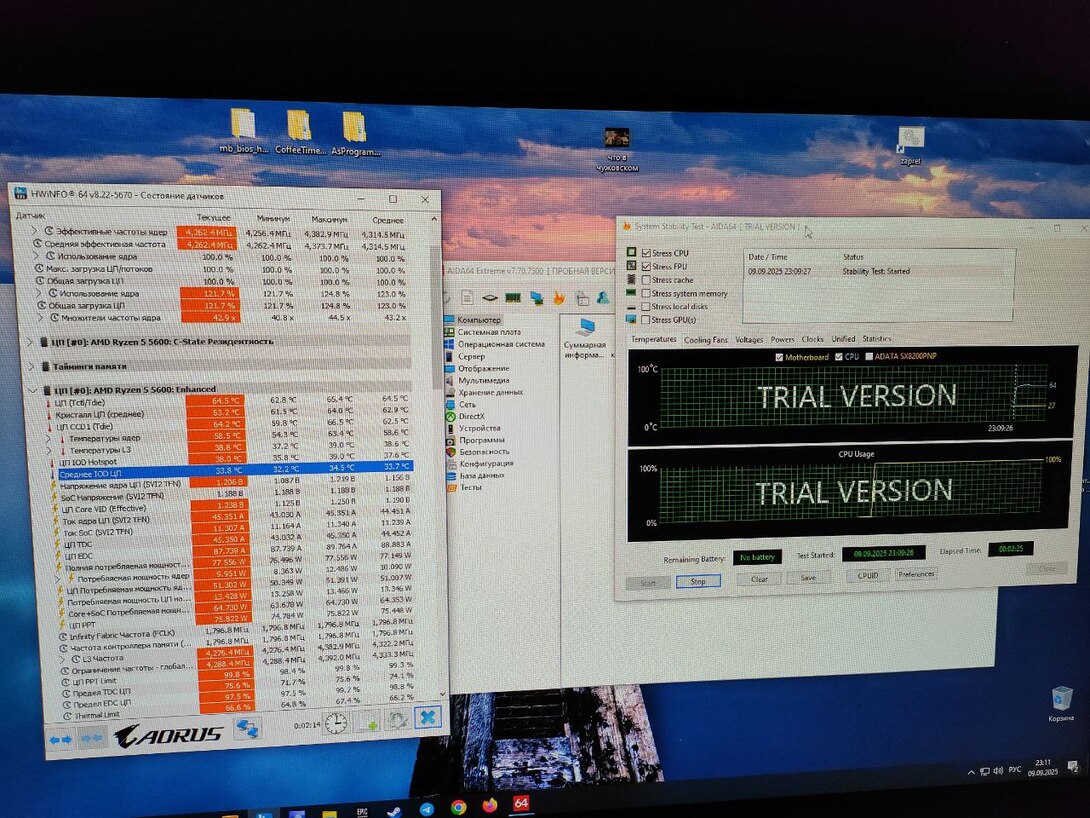Image resolution: width=1090 pixels, height=818 pixels.
Task: Enable the Stress GPU(s) checkbox
Action: (x=646, y=320)
